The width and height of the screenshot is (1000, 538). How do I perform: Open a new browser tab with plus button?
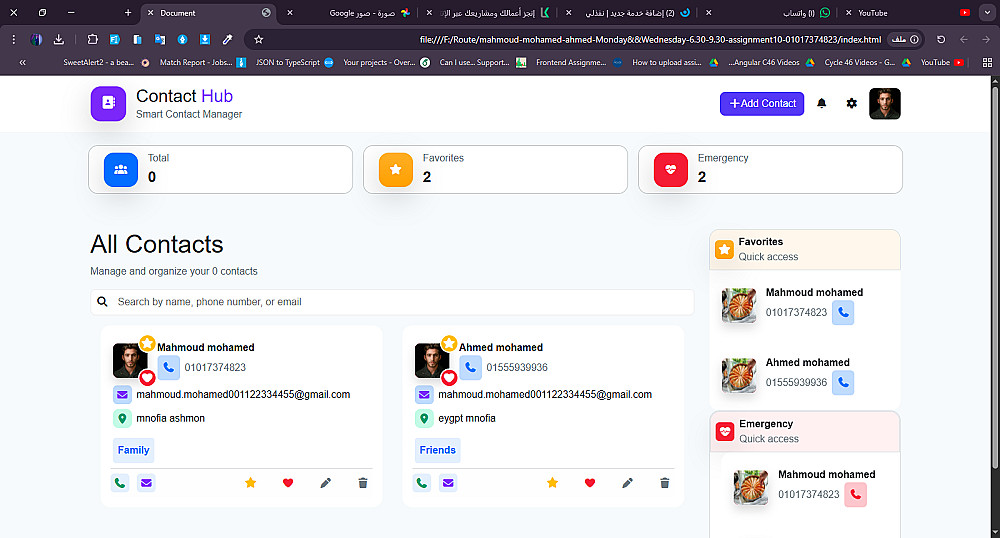click(x=128, y=13)
